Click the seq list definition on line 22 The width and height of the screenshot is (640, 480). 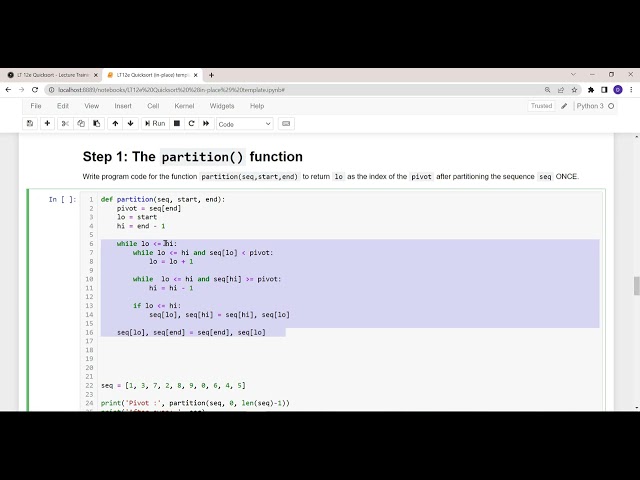click(173, 385)
